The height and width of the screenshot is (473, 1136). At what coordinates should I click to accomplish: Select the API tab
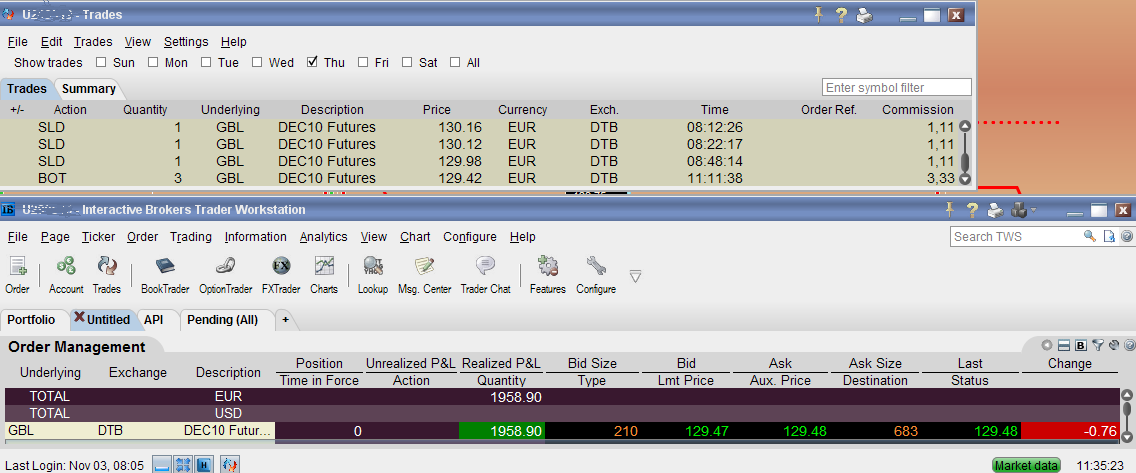pos(154,319)
